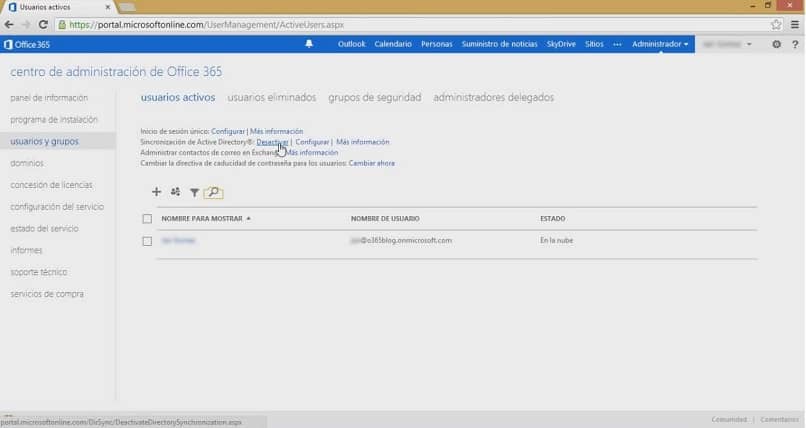Screen dimensions: 806x428
Task: Check the checkbox for the o365blog user row
Action: (x=147, y=241)
